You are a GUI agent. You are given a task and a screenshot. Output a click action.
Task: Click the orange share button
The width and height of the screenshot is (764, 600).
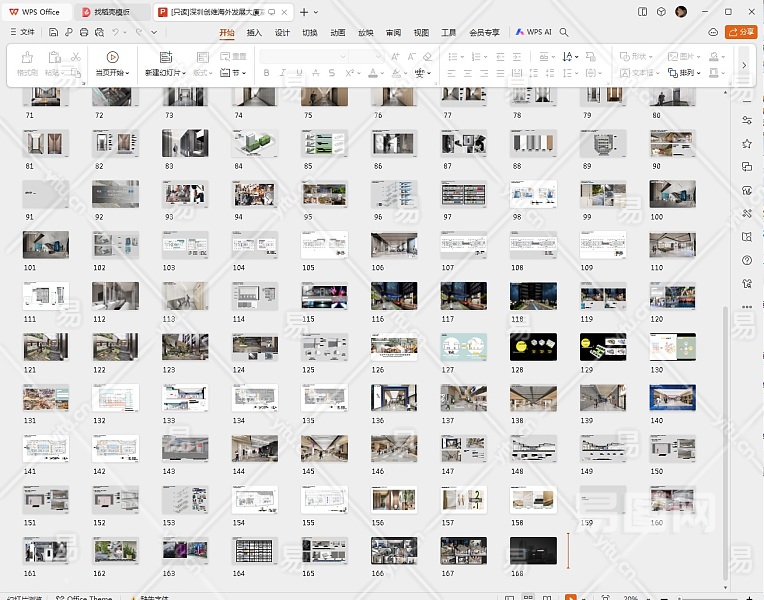(741, 32)
